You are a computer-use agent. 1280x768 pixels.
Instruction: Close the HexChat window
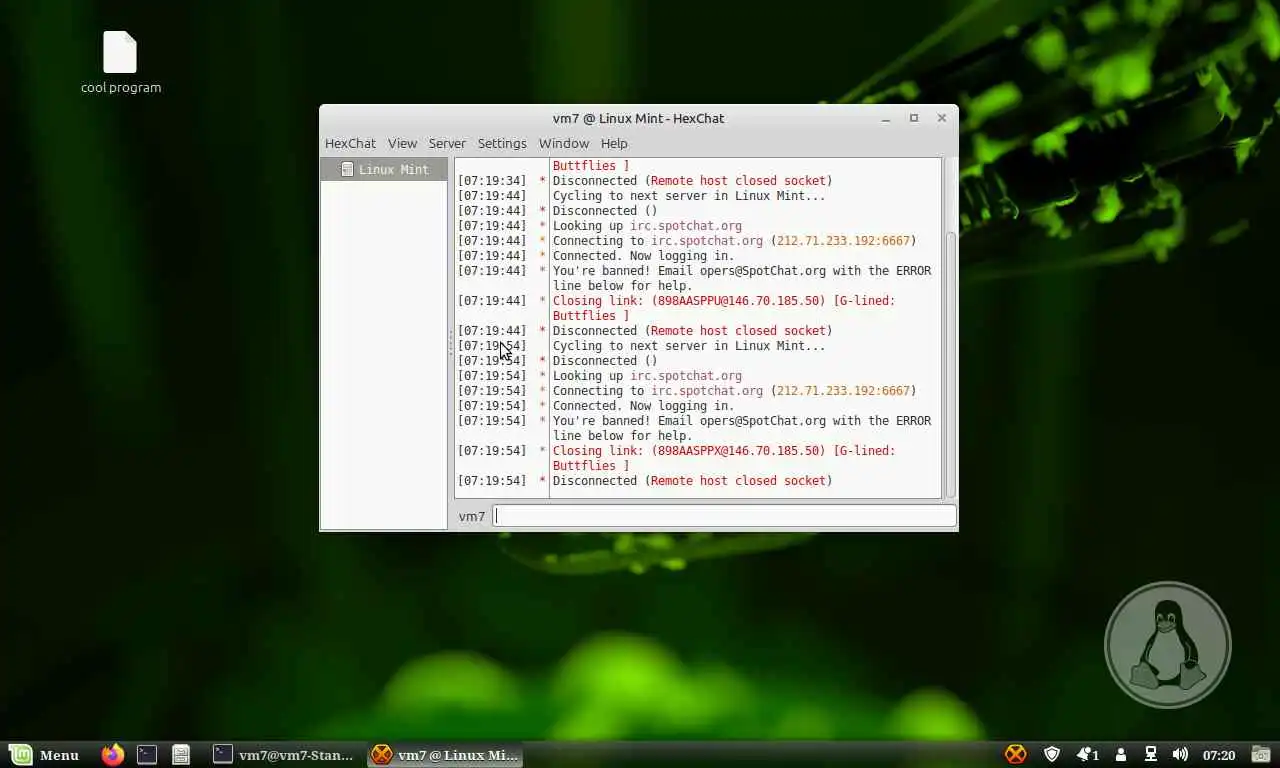(x=941, y=118)
